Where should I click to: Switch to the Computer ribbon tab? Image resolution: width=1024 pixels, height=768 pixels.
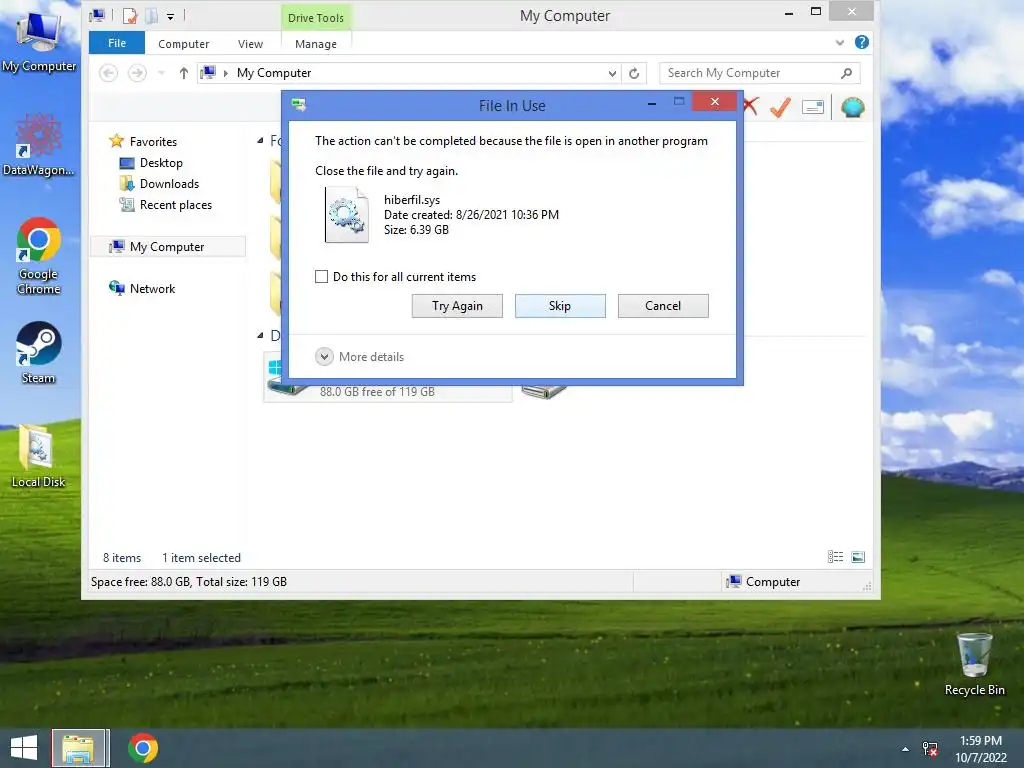click(184, 44)
